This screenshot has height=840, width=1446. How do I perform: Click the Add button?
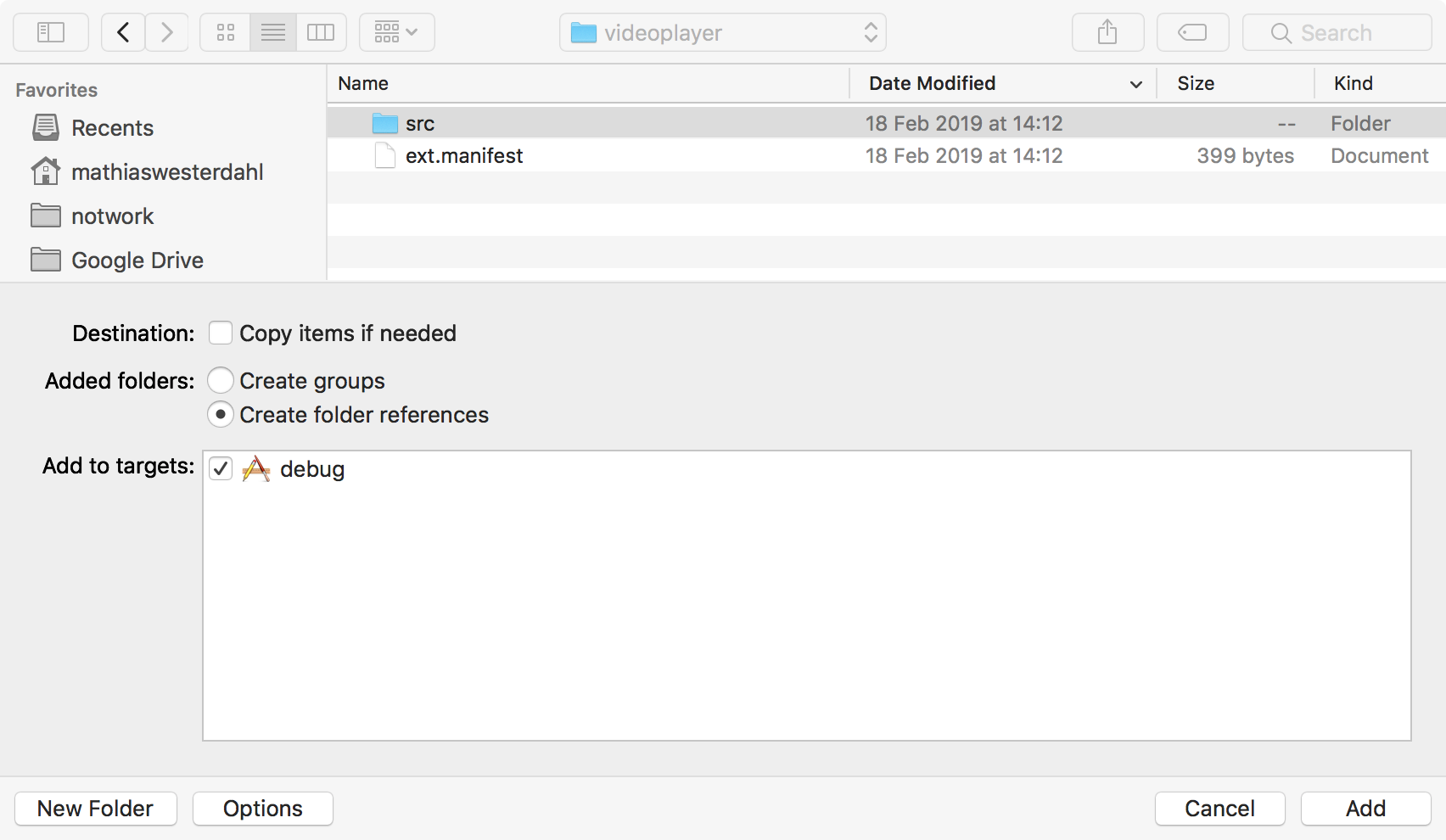(x=1365, y=809)
